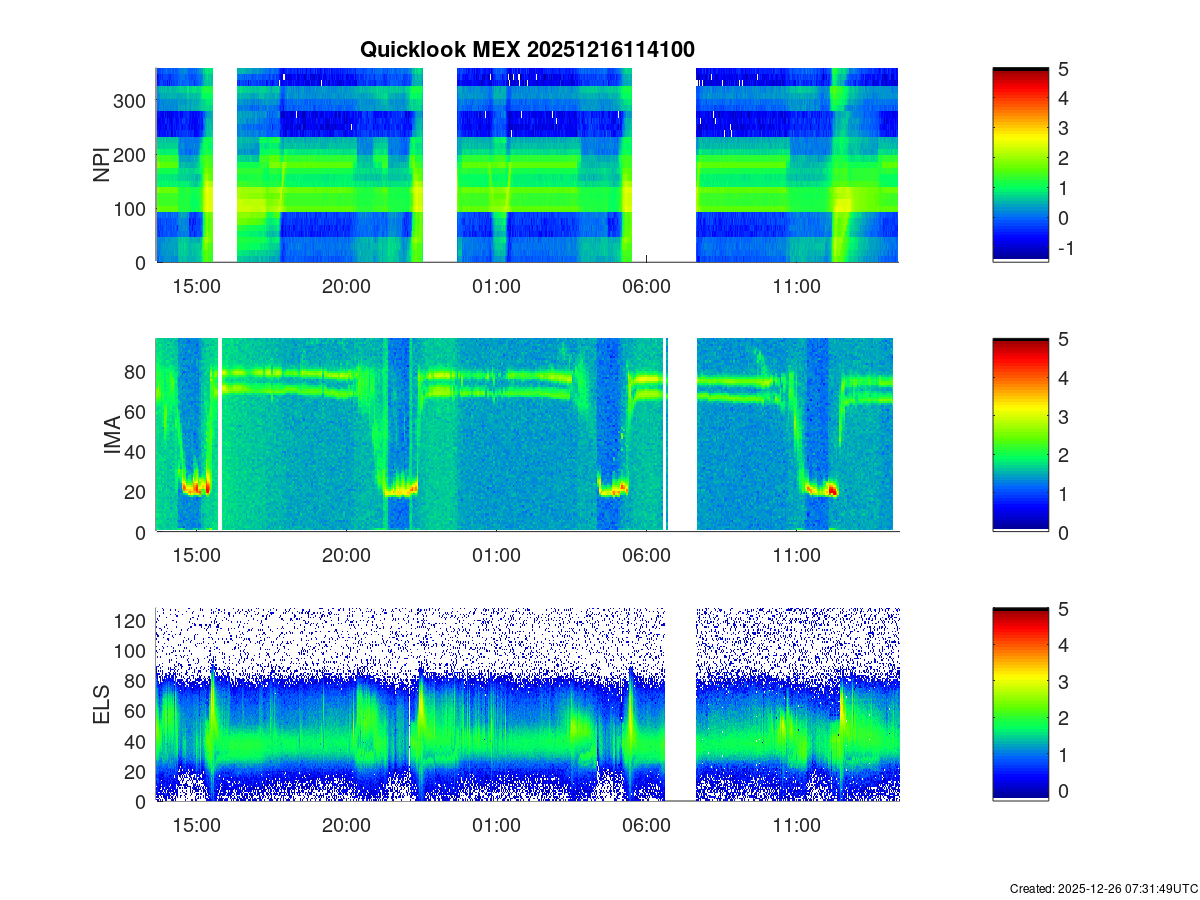This screenshot has height=900, width=1200.
Task: Click the ELS panel colorbar
Action: 1020,704
